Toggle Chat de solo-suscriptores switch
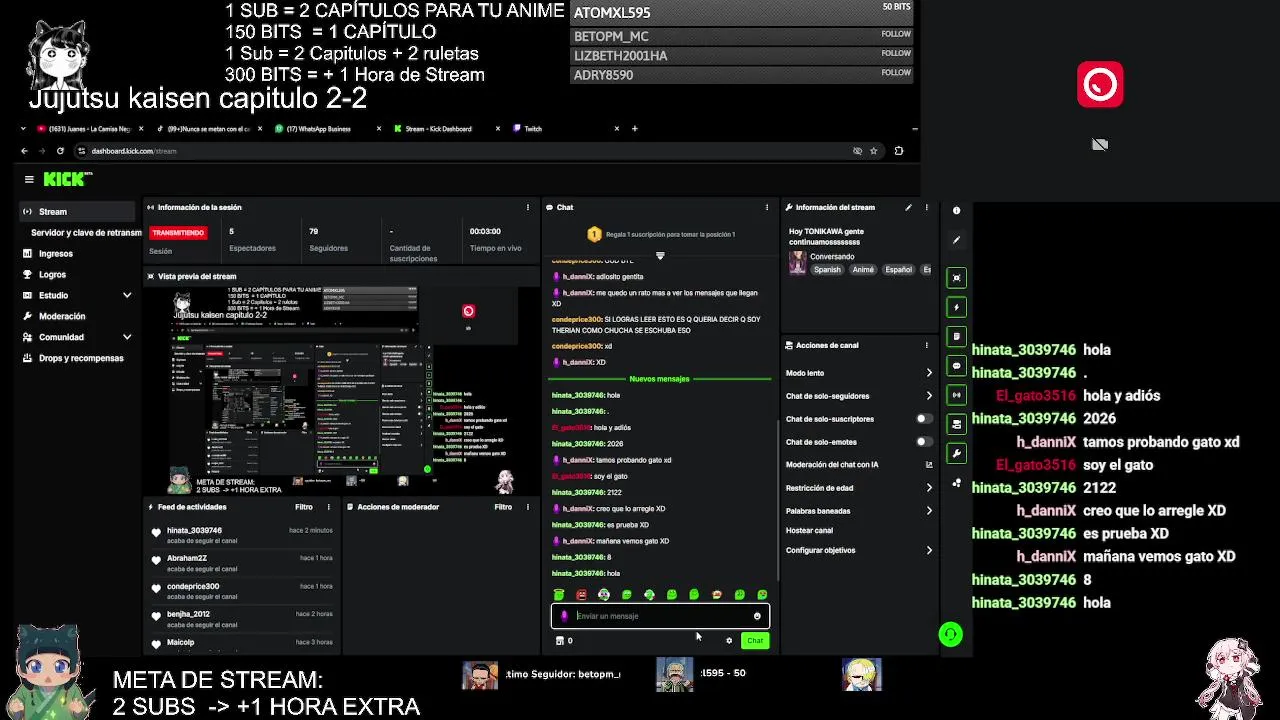1280x720 pixels. pyautogui.click(x=924, y=419)
